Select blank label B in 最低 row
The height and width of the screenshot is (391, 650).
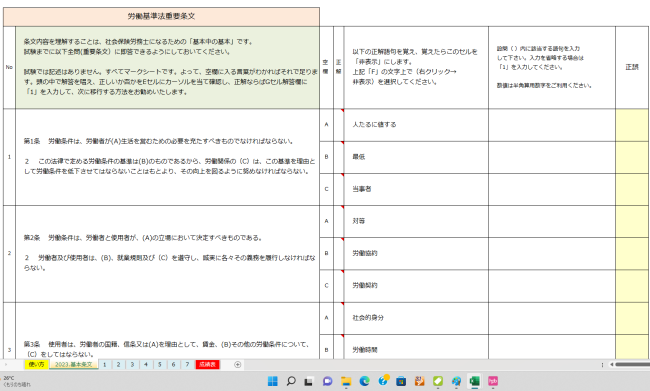[326, 157]
